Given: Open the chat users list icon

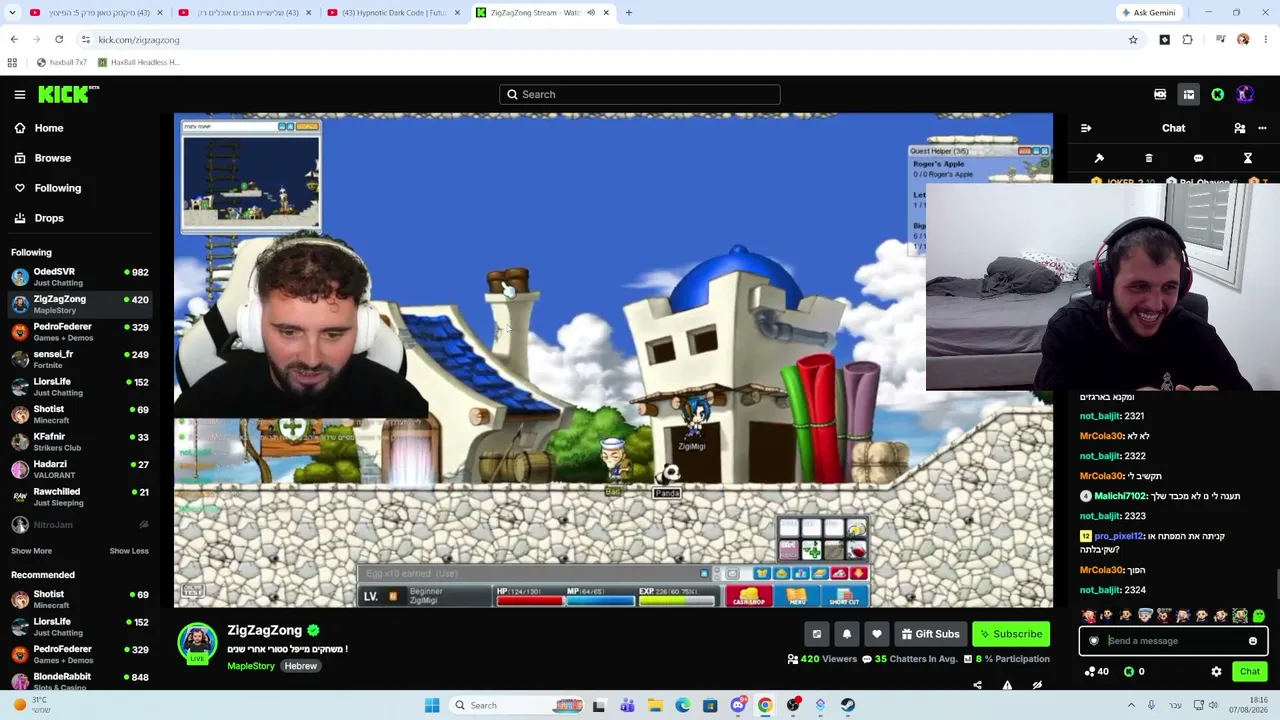Looking at the screenshot, I should pyautogui.click(x=1240, y=128).
